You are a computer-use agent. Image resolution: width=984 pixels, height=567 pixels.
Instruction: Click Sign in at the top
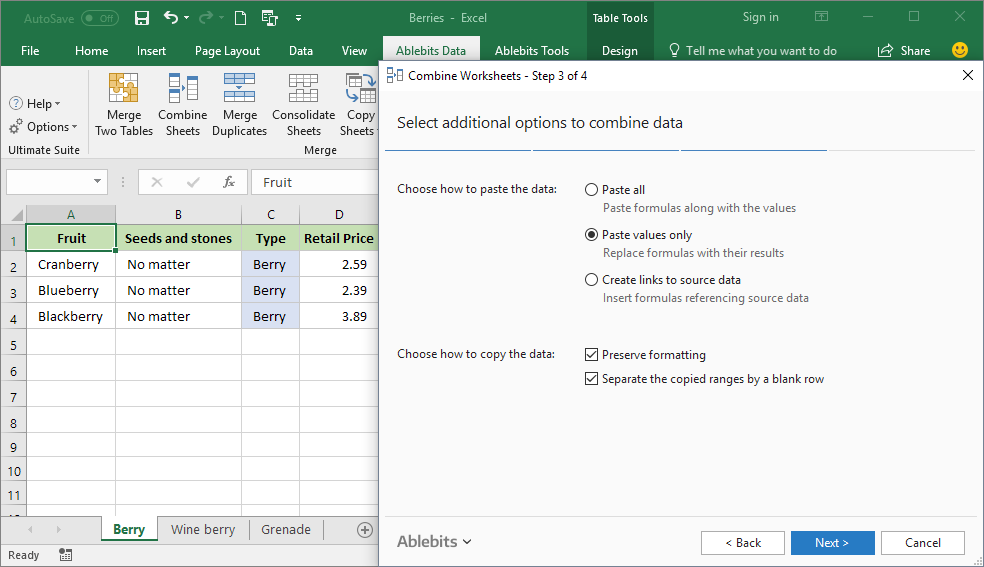[x=761, y=17]
